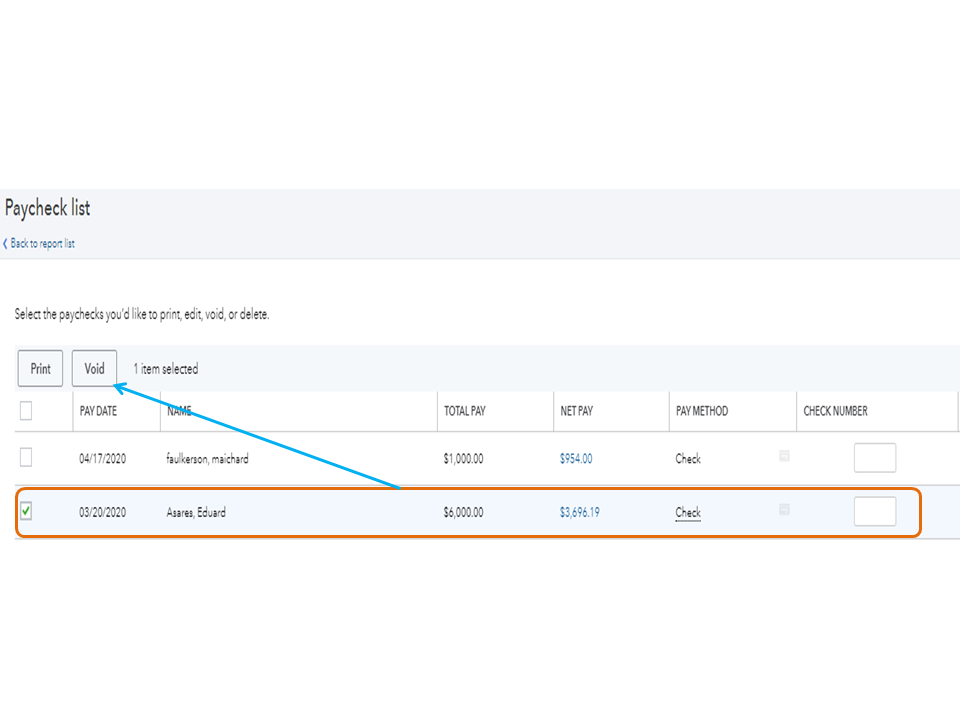Click the back arrow before 'Back to report list'
Screen dimensions: 960x720
(5, 244)
